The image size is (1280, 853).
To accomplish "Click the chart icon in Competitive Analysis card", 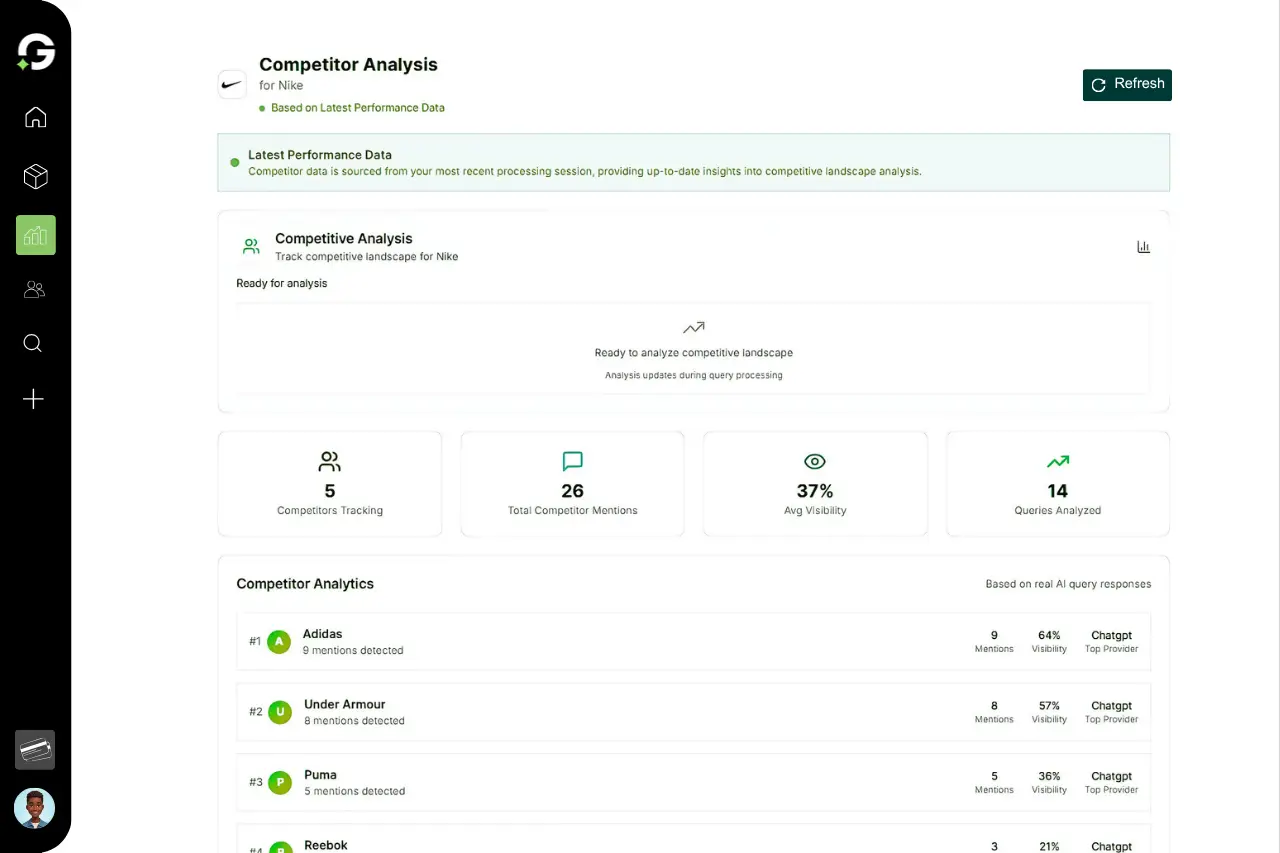I will tap(1143, 247).
